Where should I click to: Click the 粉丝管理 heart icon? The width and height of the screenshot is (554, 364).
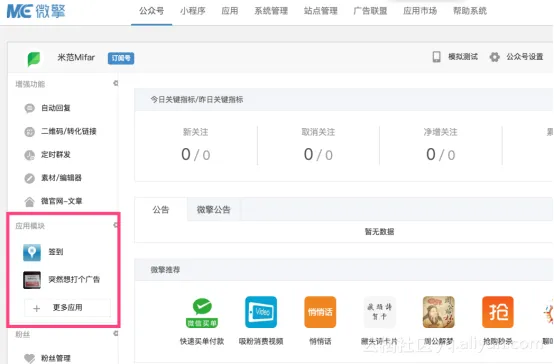coord(29,358)
